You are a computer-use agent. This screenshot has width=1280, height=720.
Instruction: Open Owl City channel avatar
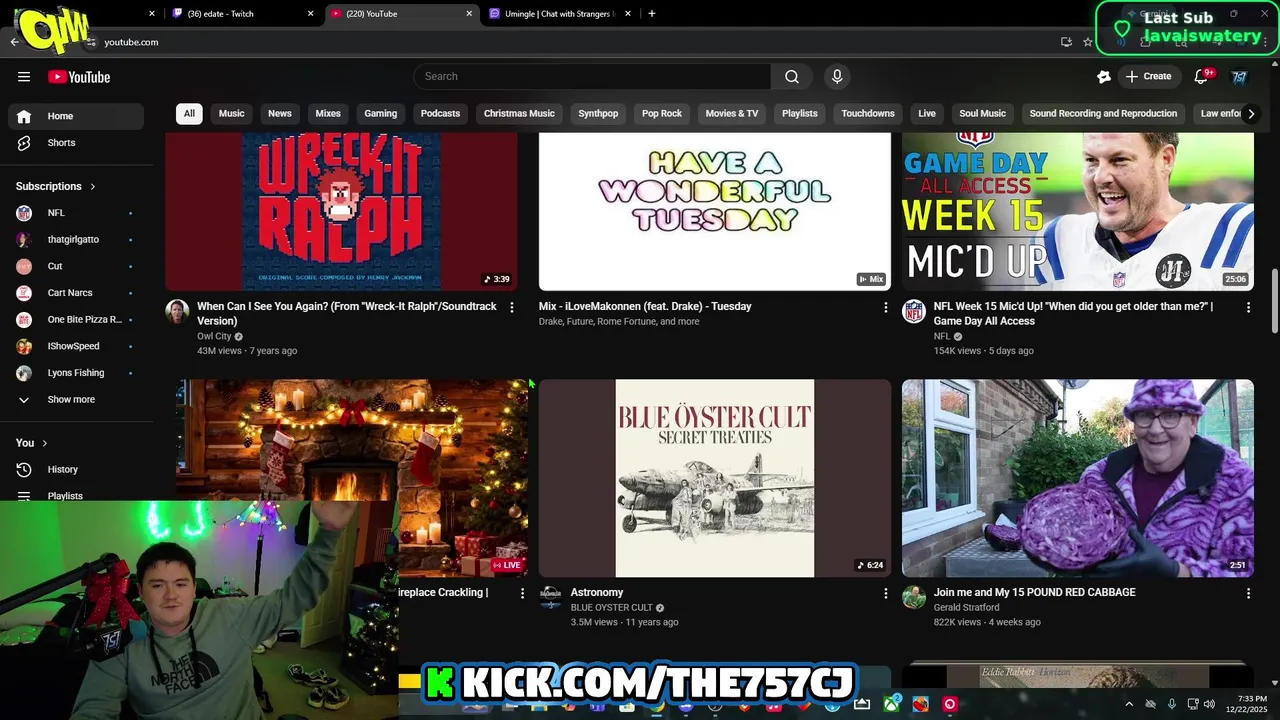(177, 311)
